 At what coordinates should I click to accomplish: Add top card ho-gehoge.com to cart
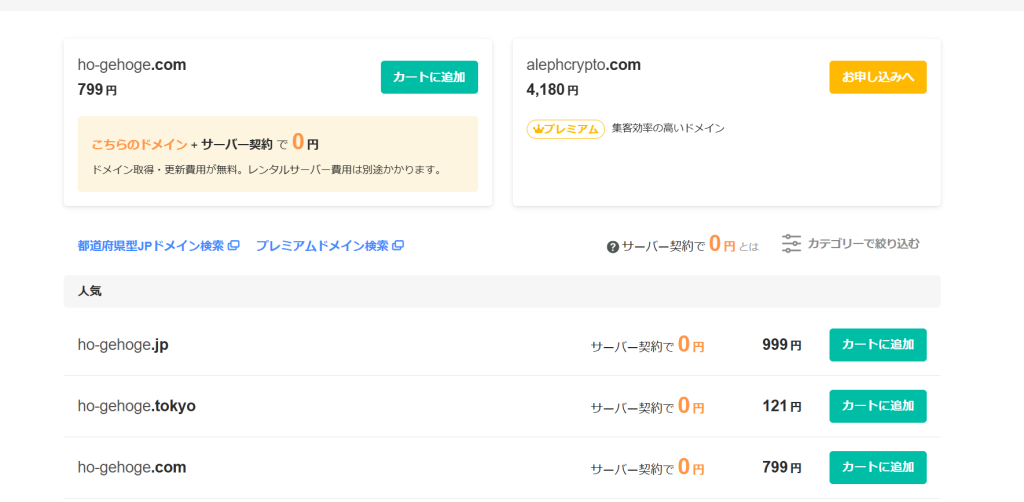pos(429,77)
